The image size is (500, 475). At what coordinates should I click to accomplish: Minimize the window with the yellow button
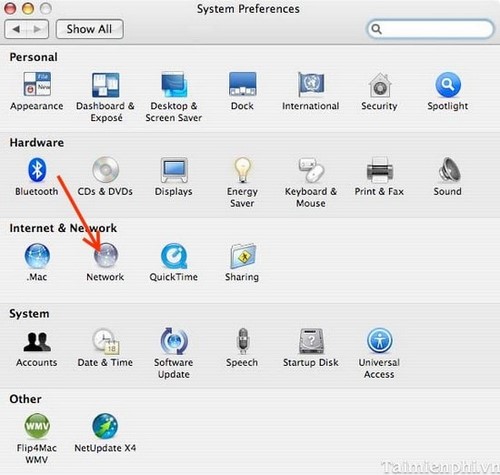(28, 8)
